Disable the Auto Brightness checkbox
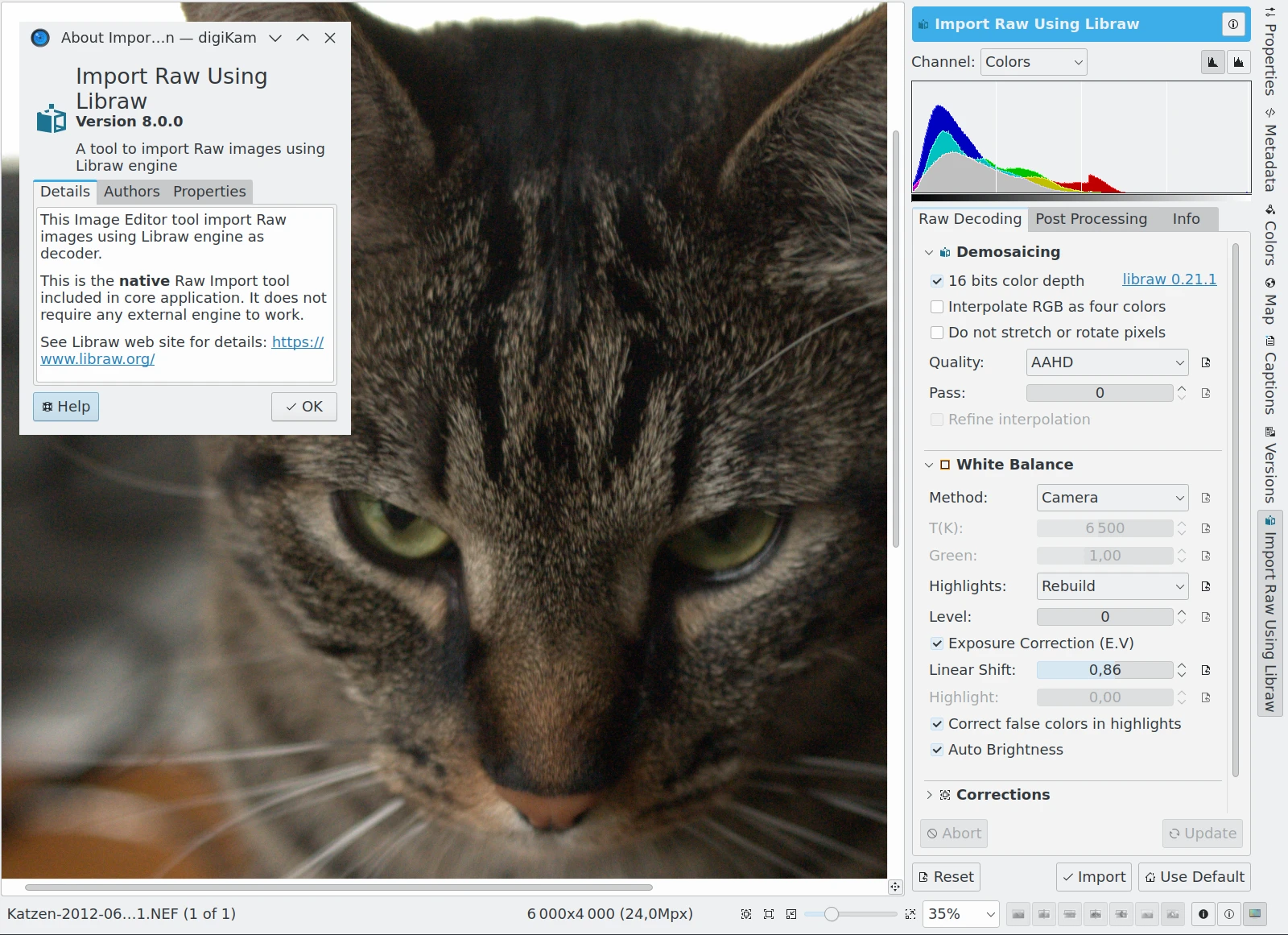 pyautogui.click(x=937, y=750)
